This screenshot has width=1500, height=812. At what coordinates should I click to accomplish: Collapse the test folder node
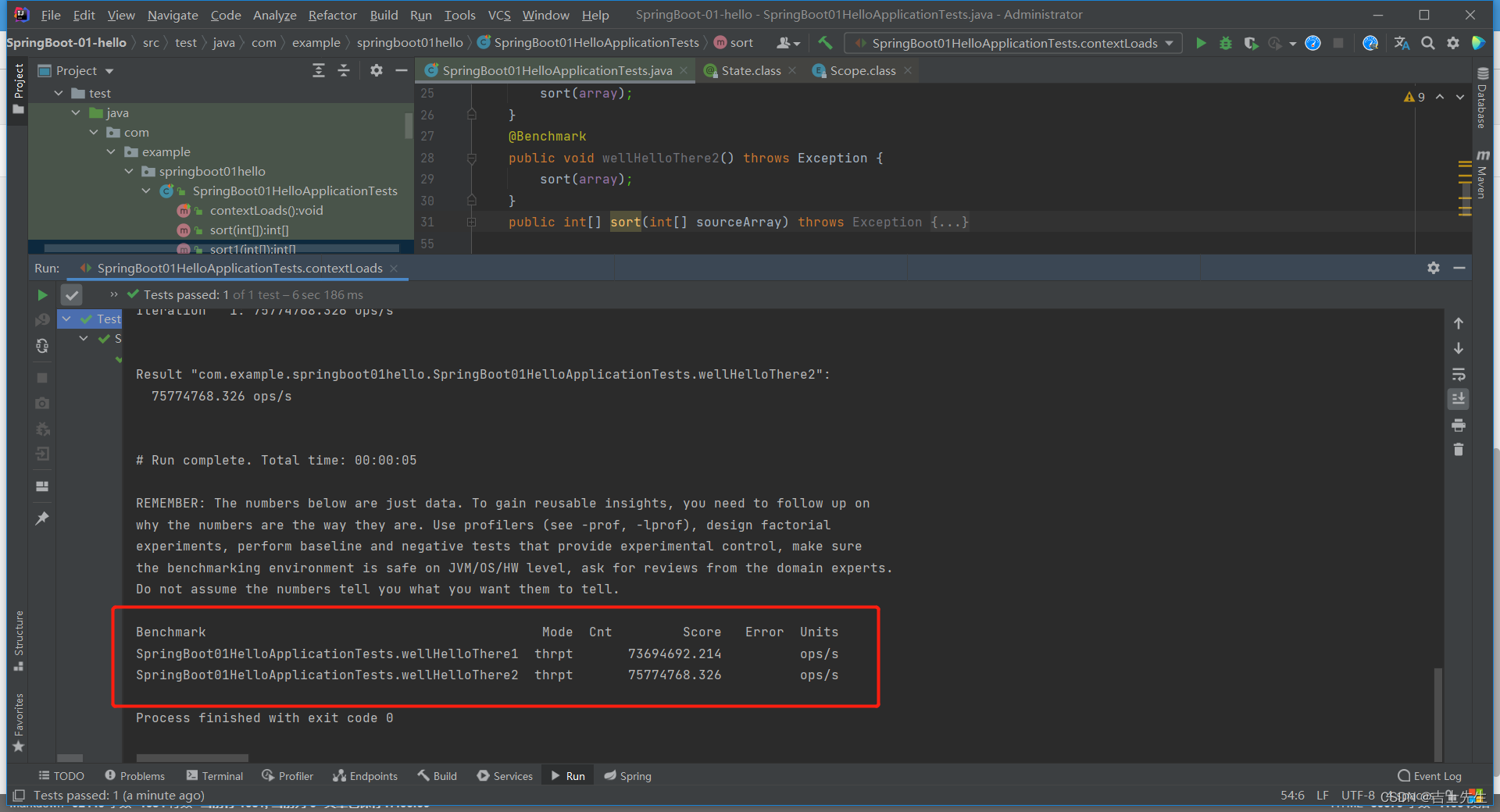[x=59, y=93]
